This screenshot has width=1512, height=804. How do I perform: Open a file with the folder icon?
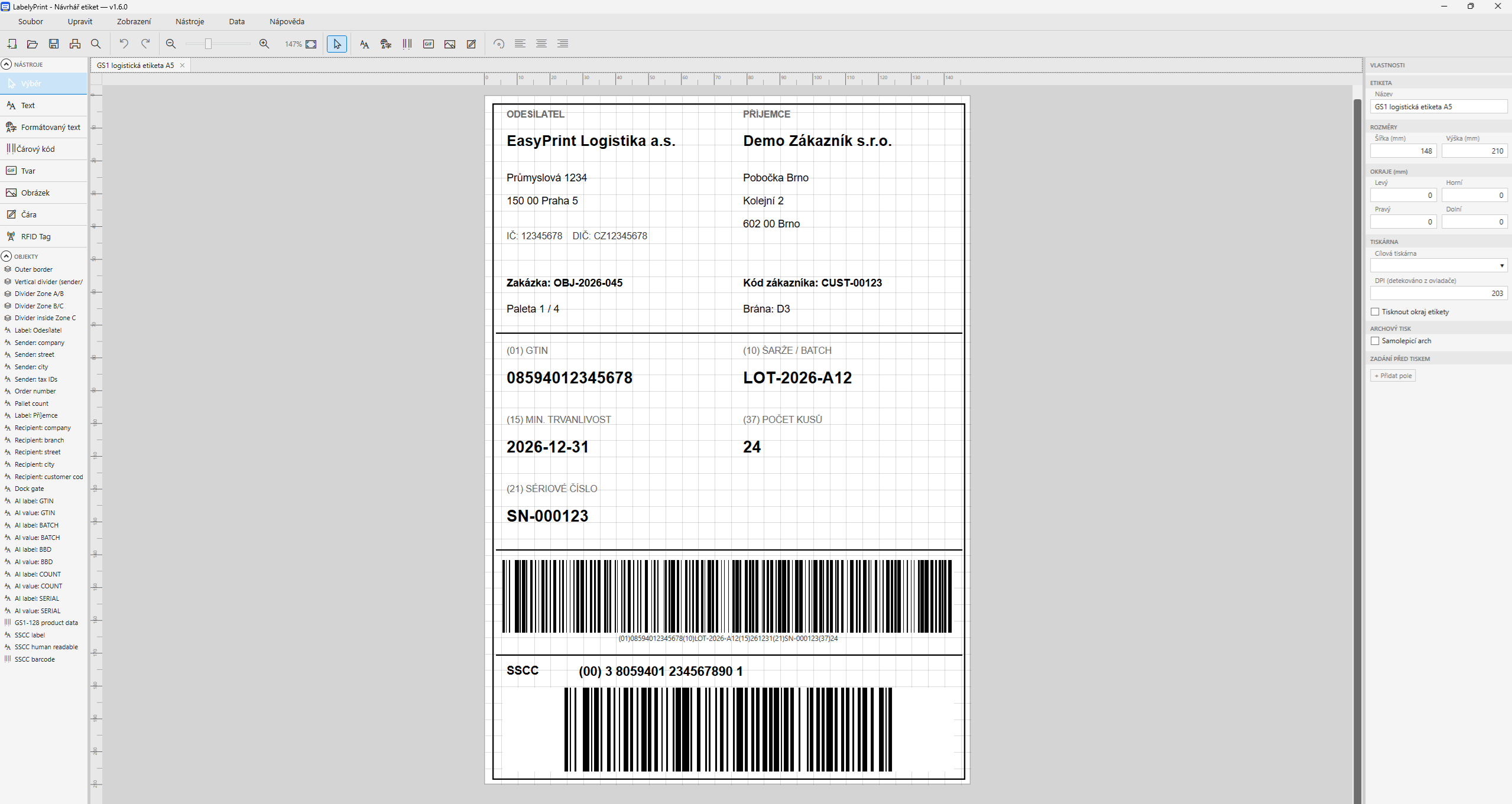tap(33, 44)
